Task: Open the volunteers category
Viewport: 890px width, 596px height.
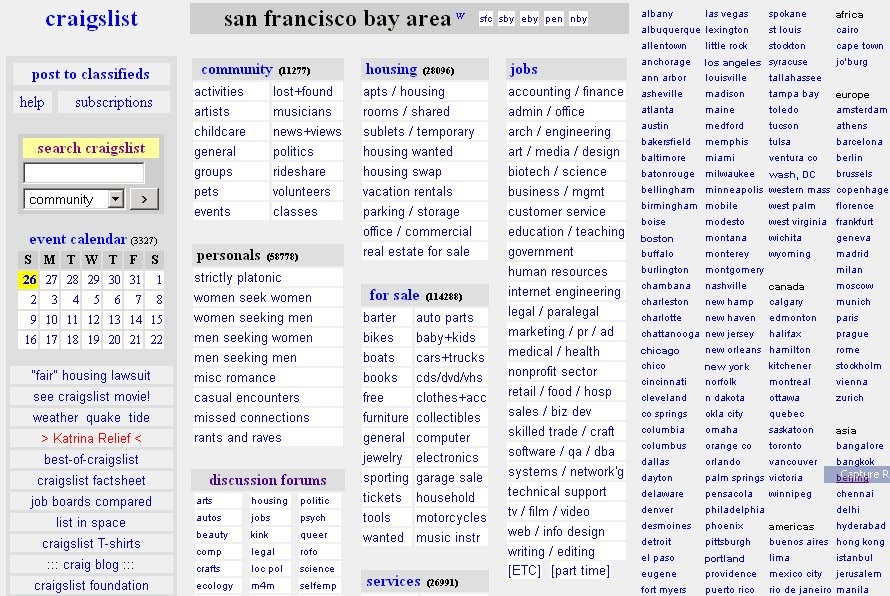Action: 301,191
